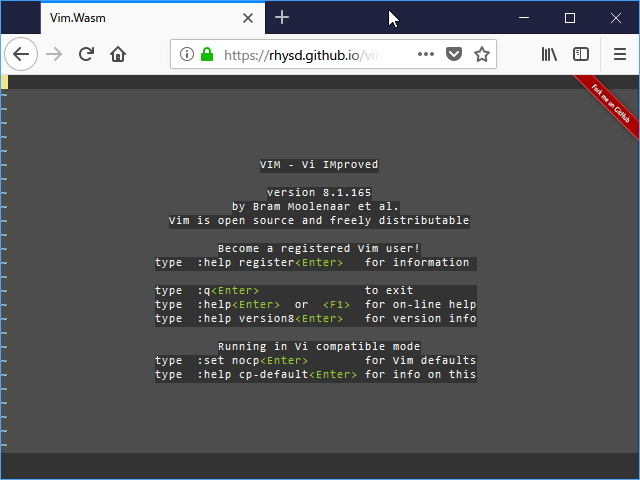Save page to Pocket
Screen dimensions: 640x480
click(x=453, y=54)
